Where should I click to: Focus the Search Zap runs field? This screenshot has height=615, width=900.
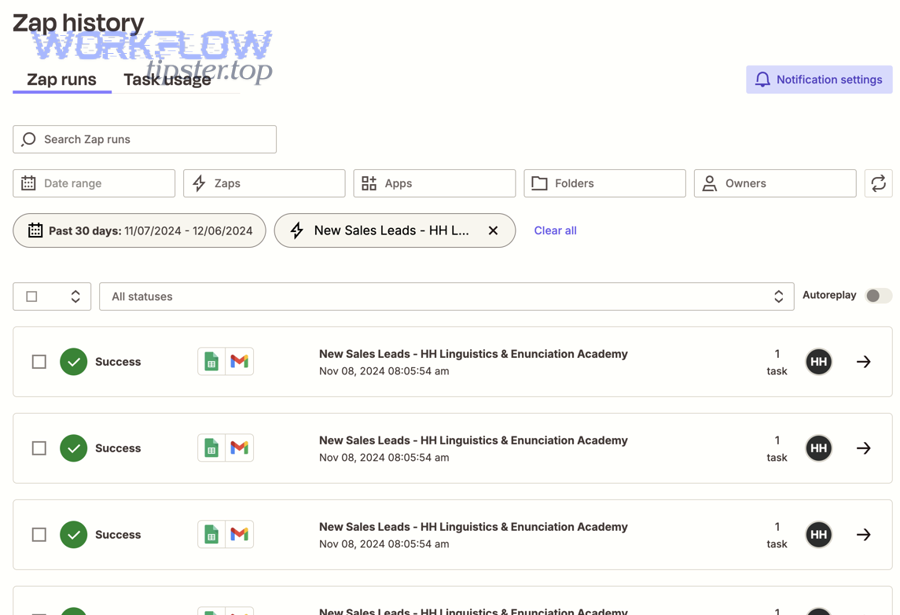(x=145, y=139)
